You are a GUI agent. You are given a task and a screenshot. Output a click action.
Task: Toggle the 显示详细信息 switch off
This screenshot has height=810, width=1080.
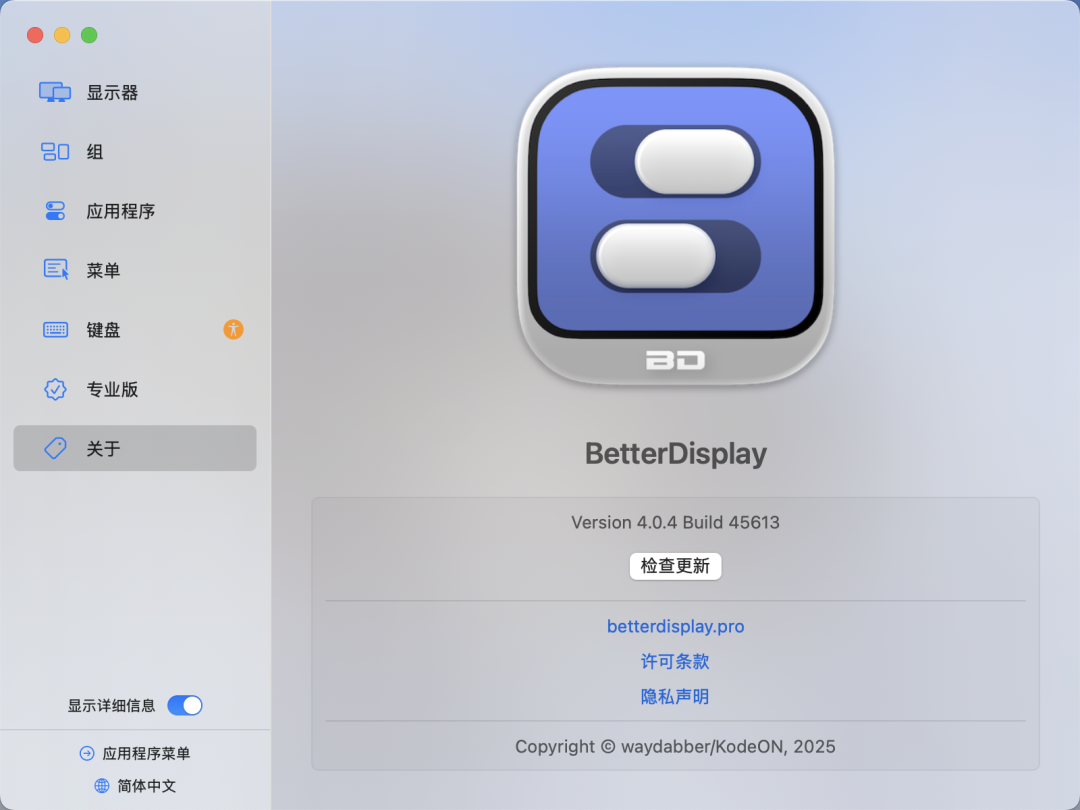pyautogui.click(x=185, y=705)
